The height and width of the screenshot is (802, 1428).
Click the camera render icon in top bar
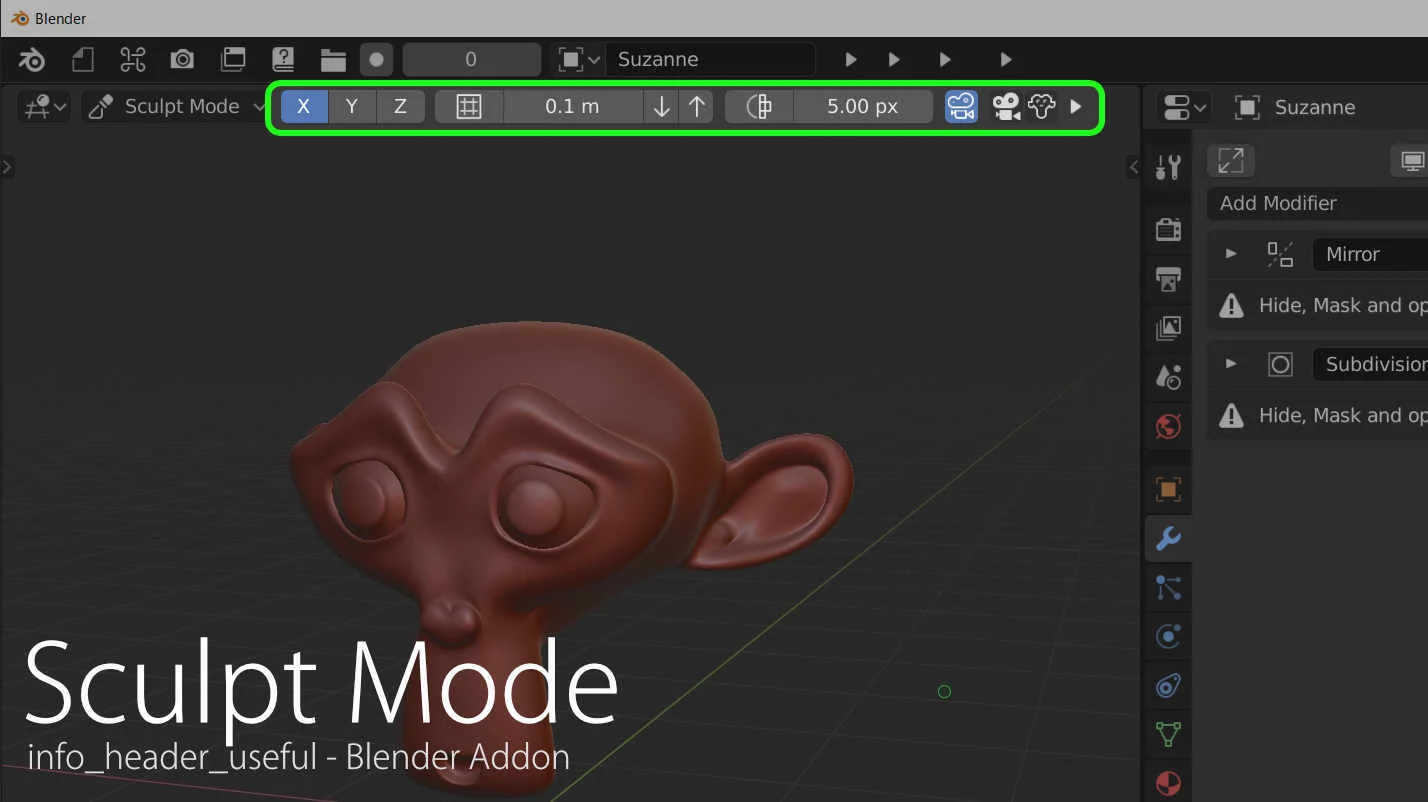pos(182,60)
